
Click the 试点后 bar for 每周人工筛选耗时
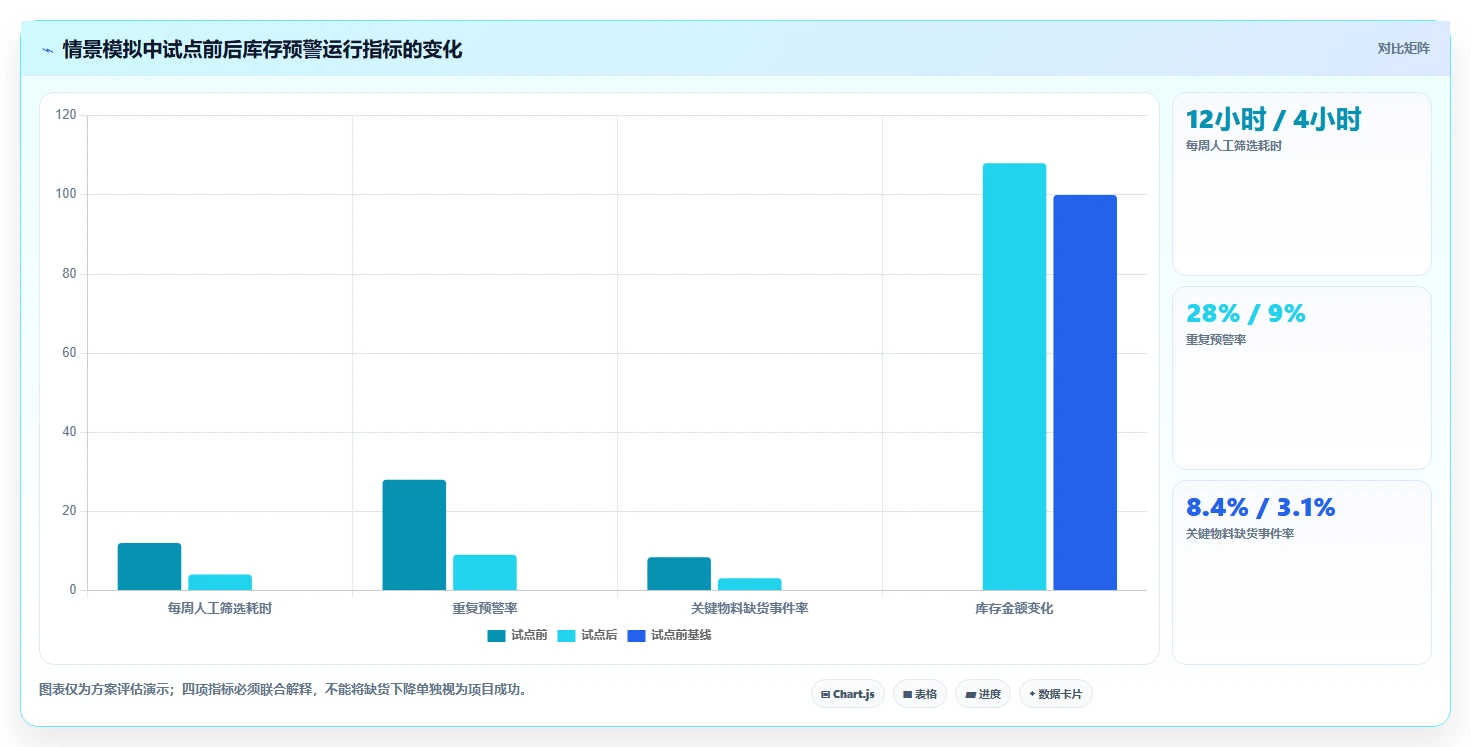(220, 582)
